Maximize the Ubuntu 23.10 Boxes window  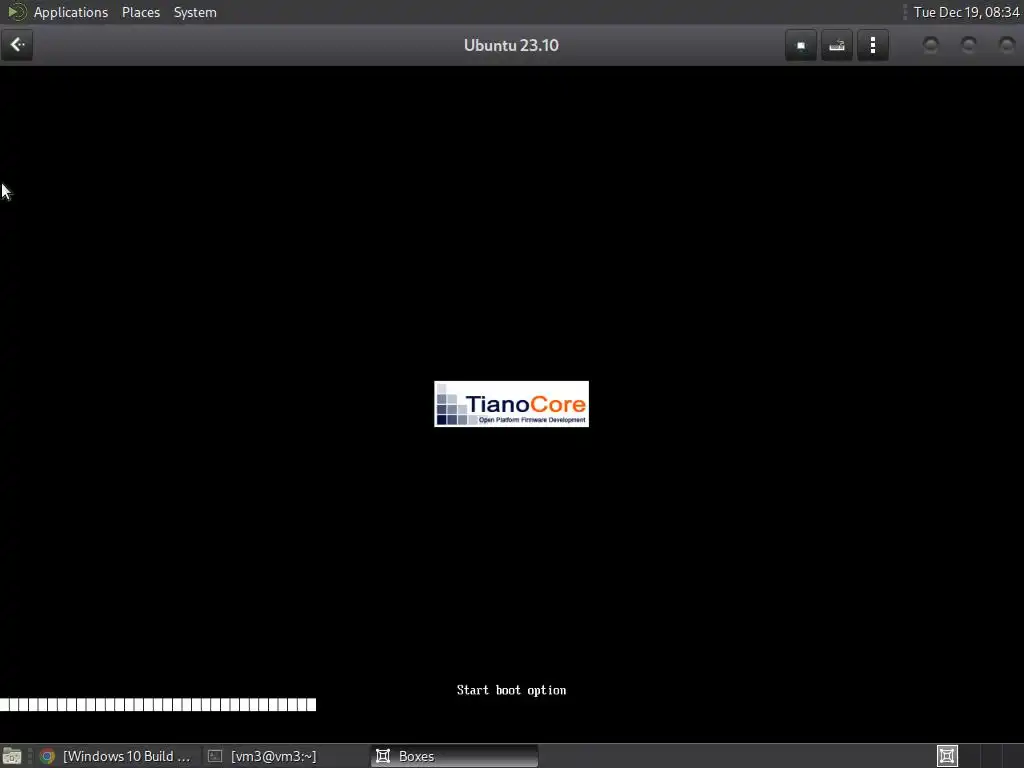tap(968, 45)
